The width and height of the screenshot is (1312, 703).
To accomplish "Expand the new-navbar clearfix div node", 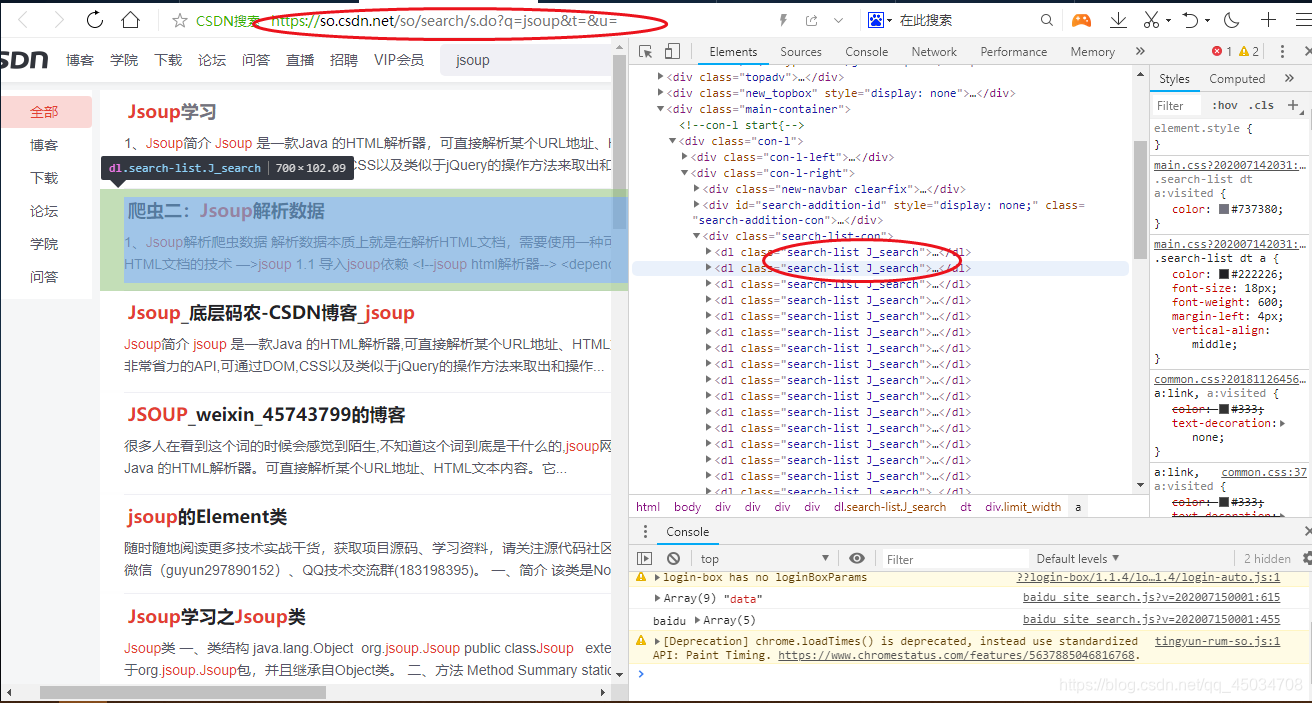I will pyautogui.click(x=697, y=189).
